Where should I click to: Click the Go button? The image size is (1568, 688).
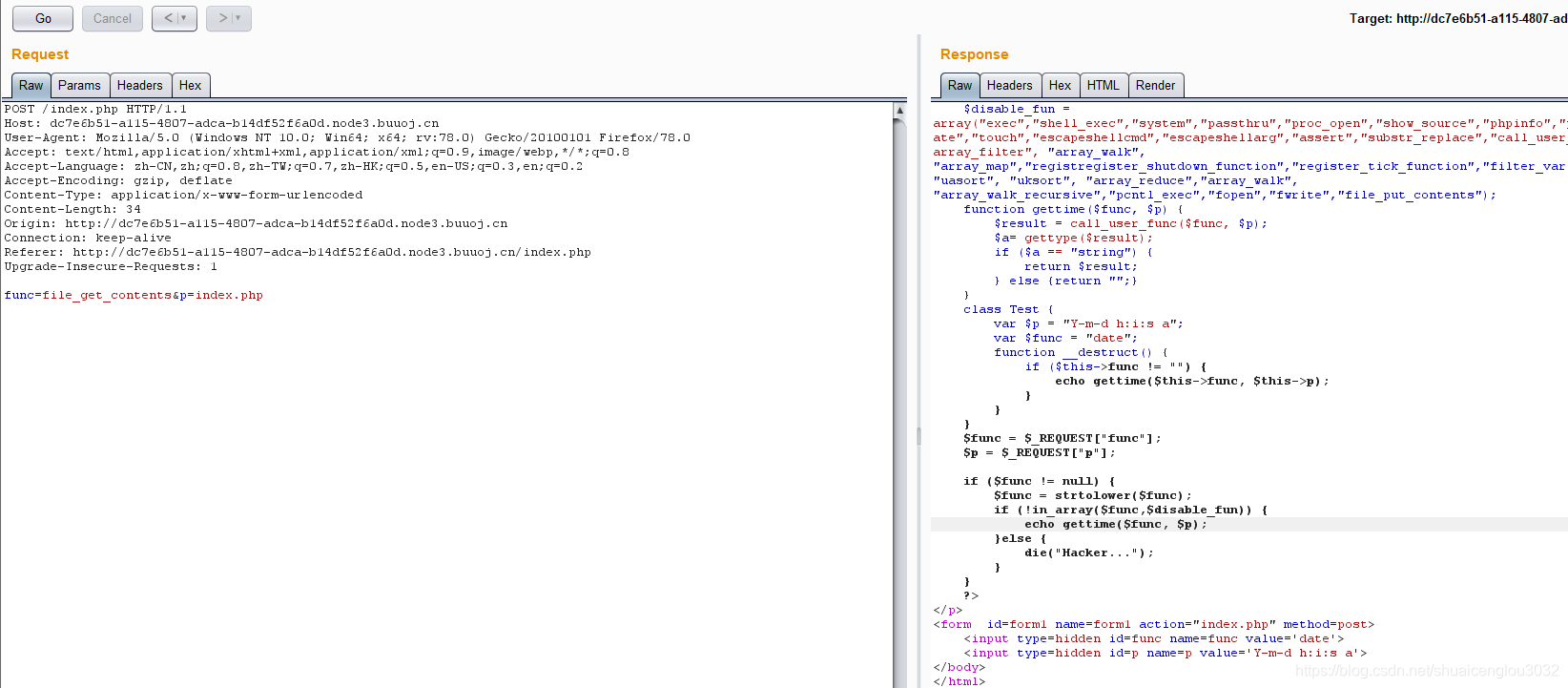pyautogui.click(x=43, y=18)
